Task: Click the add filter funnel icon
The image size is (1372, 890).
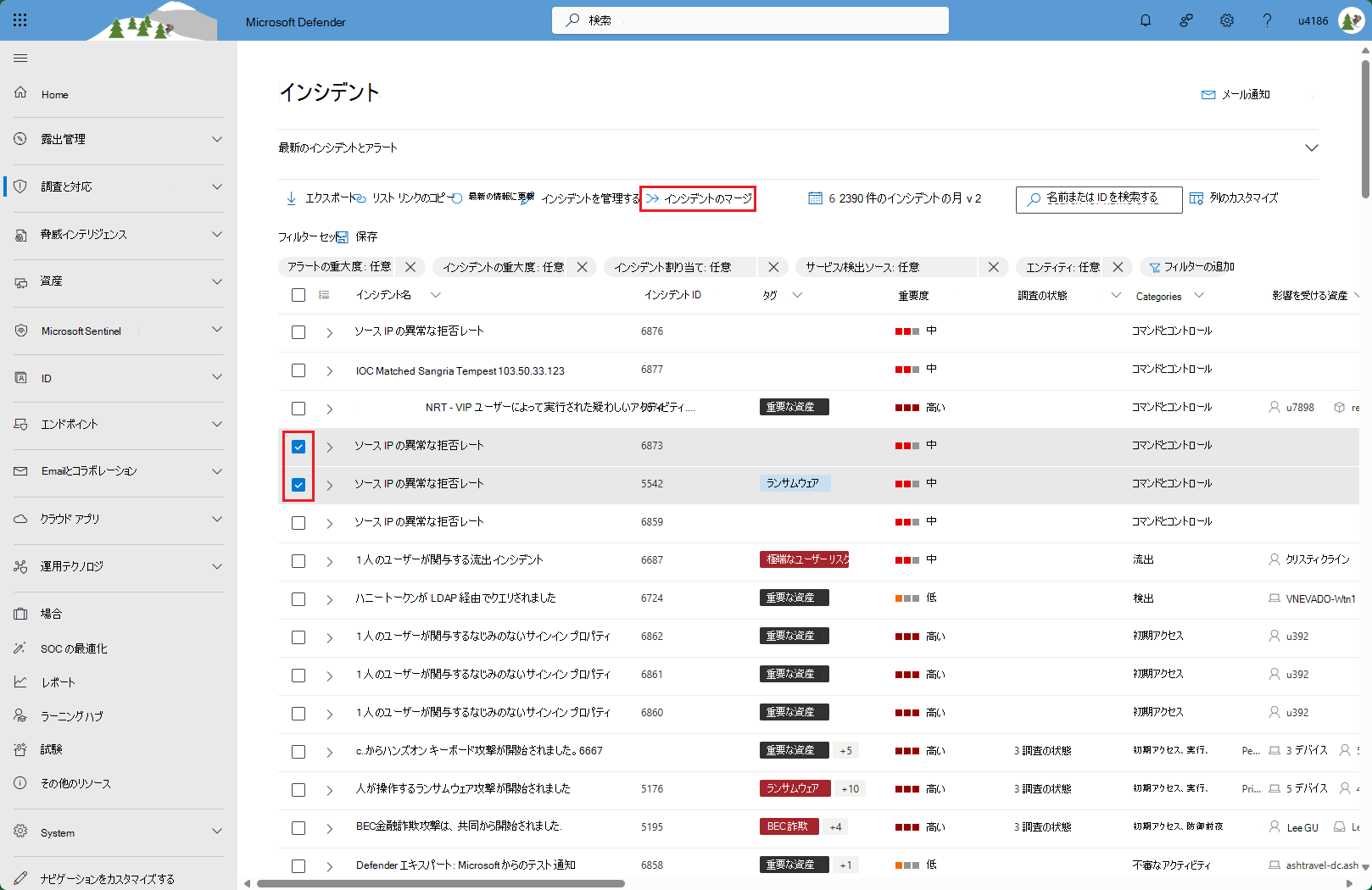Action: coord(1154,267)
